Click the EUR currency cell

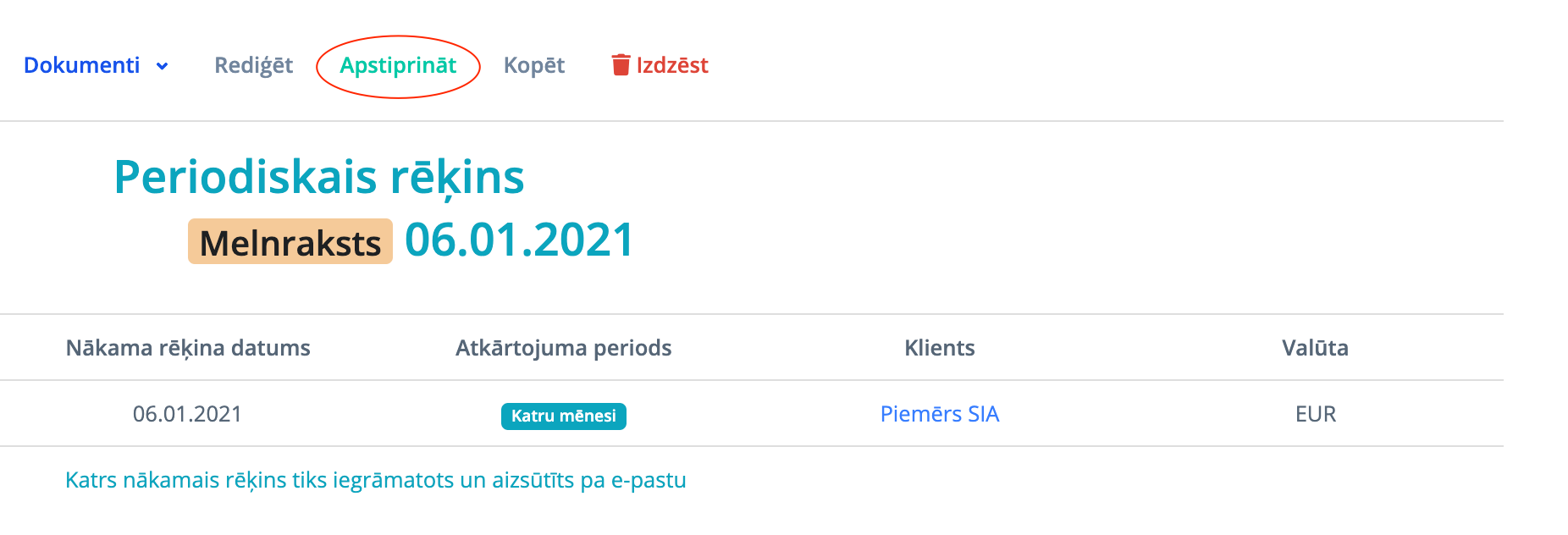1315,414
